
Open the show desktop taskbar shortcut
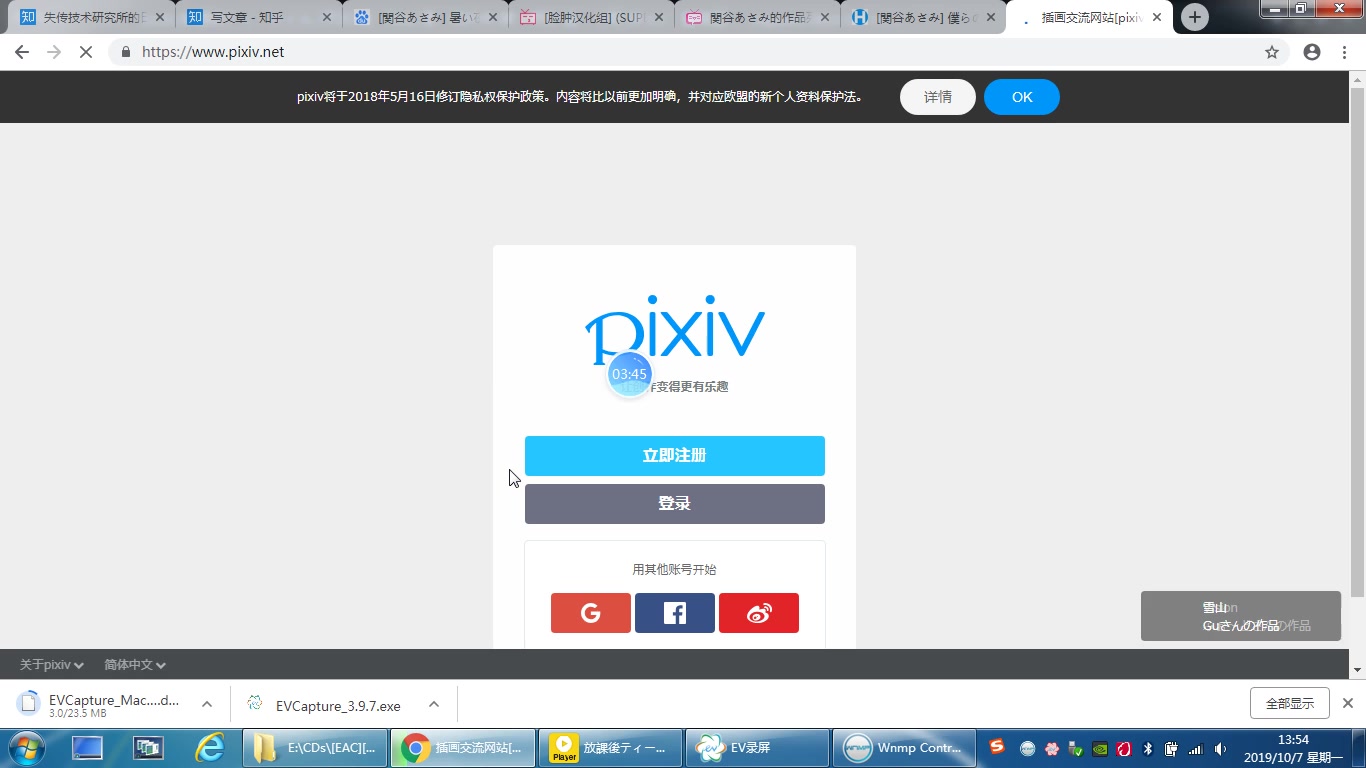click(x=87, y=747)
